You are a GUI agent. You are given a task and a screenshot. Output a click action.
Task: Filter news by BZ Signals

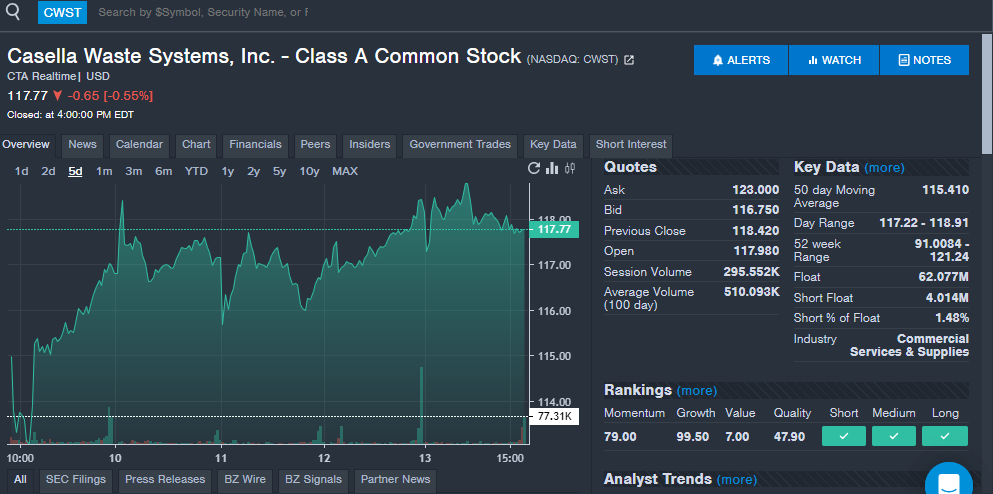point(313,479)
